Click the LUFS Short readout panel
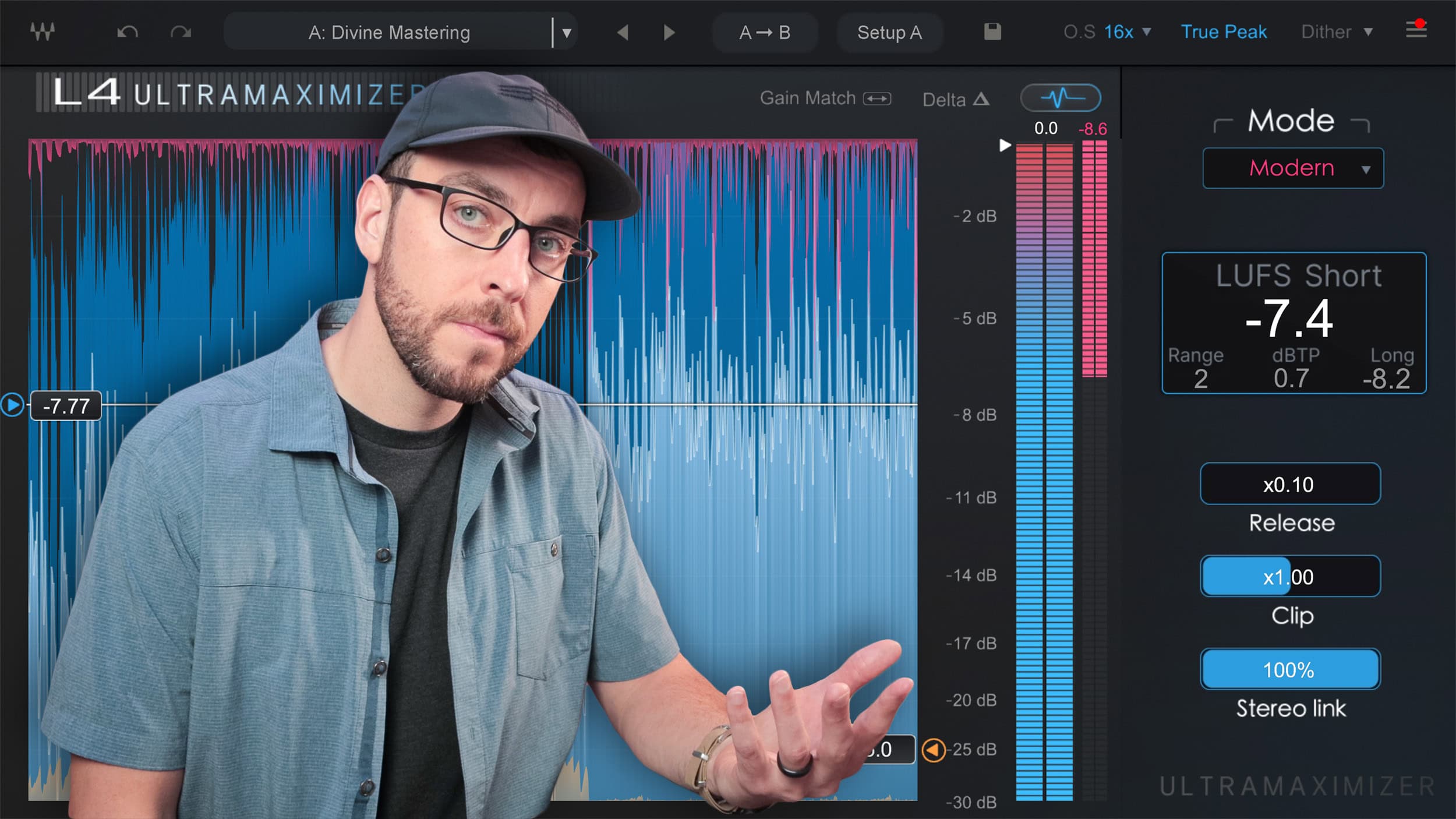The image size is (1456, 819). point(1294,323)
